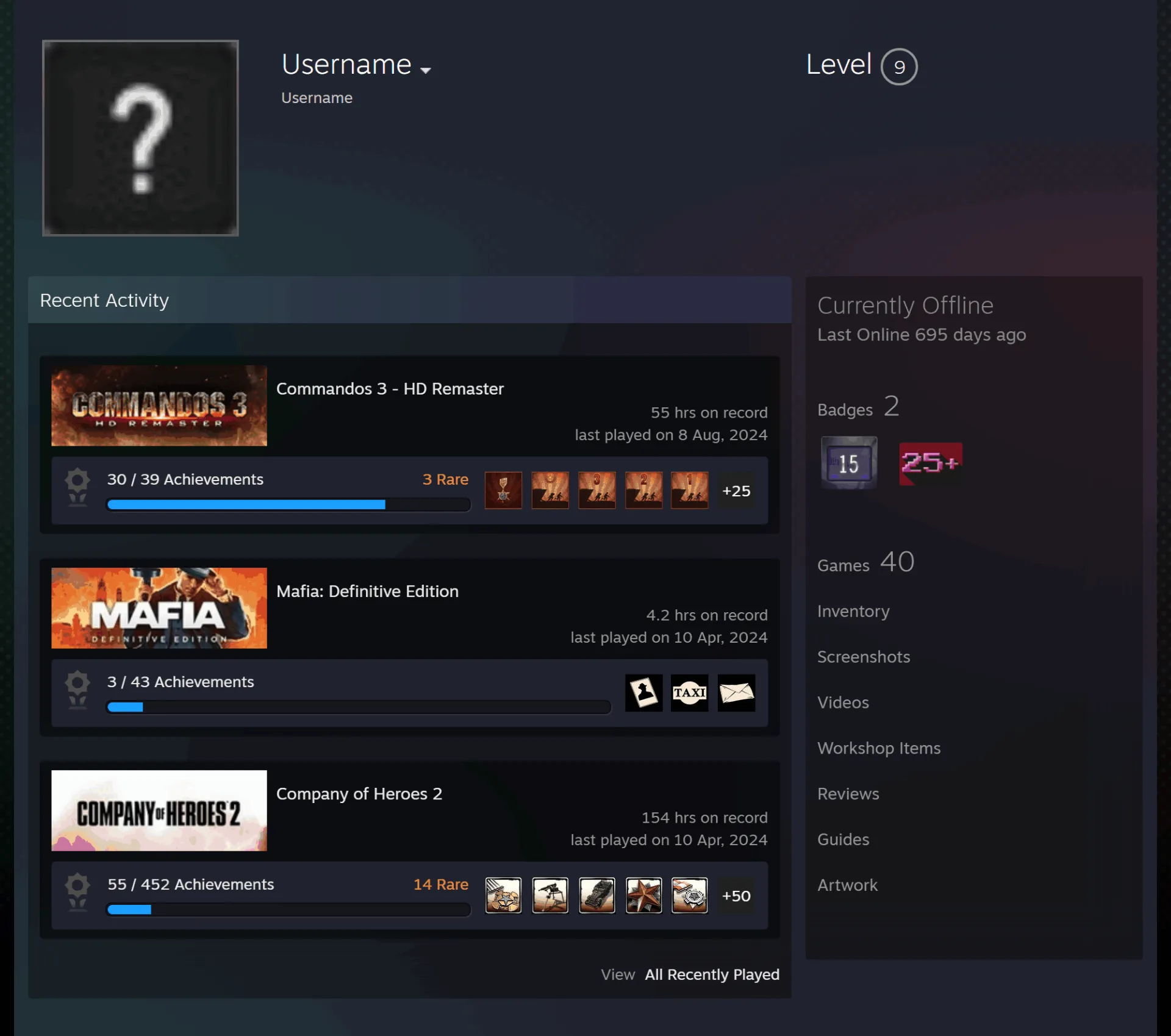Show +50 more Company of Heroes achievements
The height and width of the screenshot is (1036, 1171).
pos(736,895)
